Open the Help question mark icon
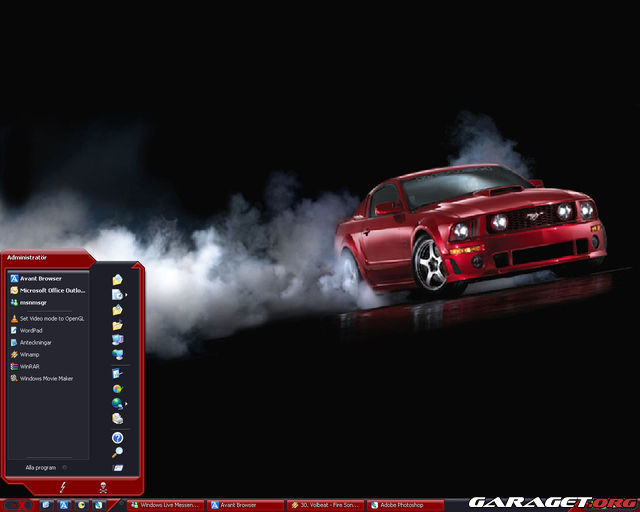Image resolution: width=640 pixels, height=512 pixels. 117,438
